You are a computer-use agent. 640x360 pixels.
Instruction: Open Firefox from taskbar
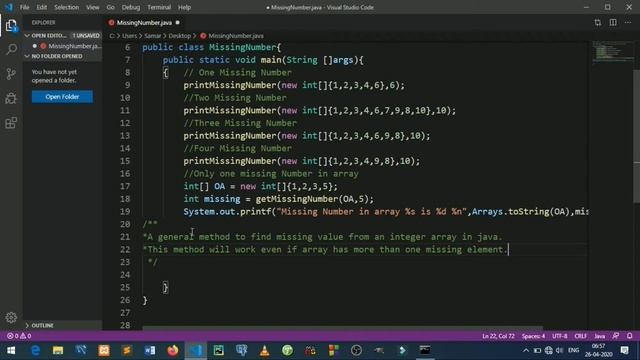click(x=173, y=350)
